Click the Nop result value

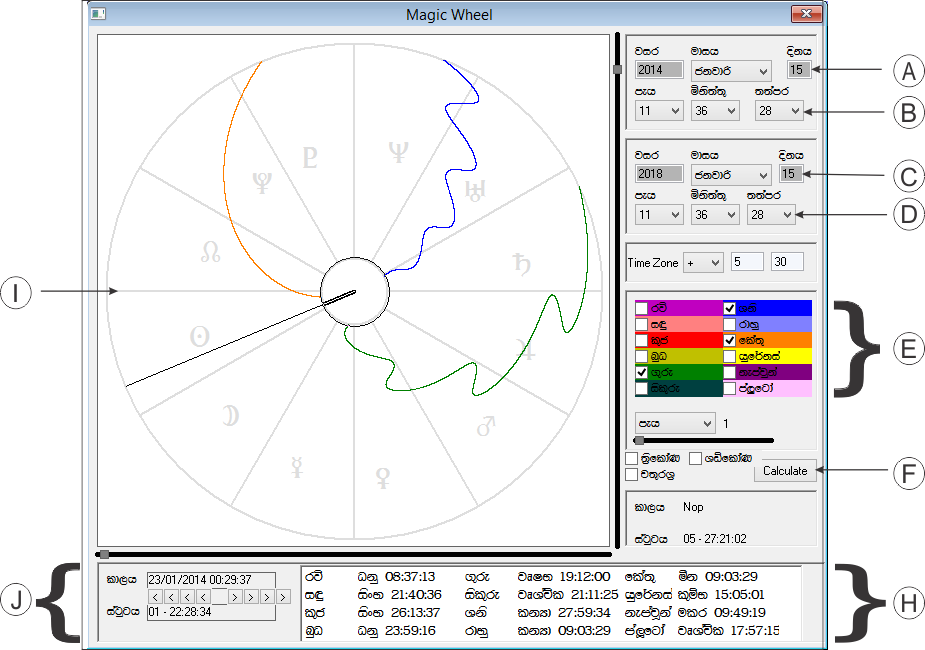pos(693,507)
